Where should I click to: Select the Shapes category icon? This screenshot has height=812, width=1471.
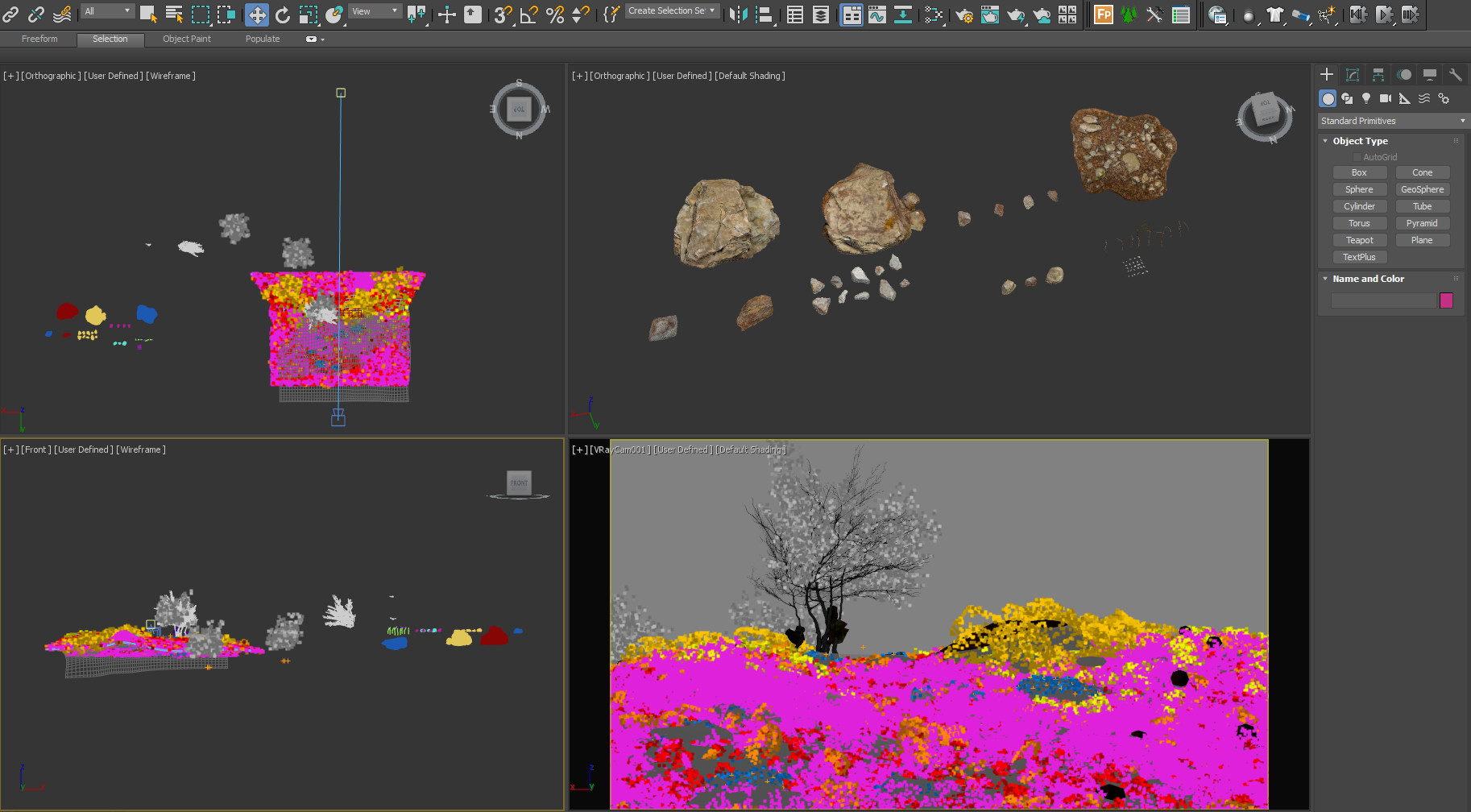[x=1347, y=98]
